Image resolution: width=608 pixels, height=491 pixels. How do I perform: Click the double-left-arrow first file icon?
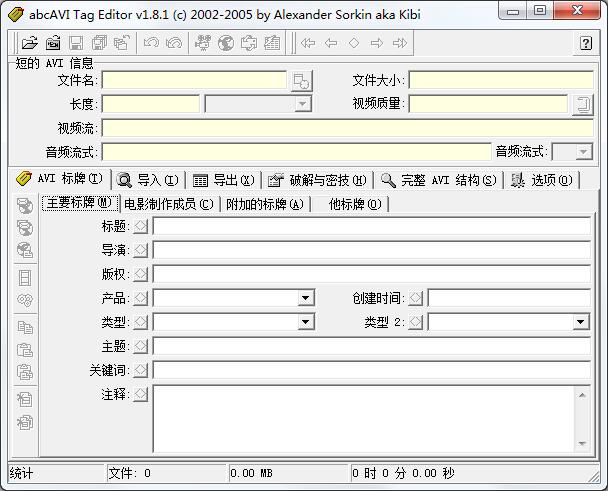(308, 43)
